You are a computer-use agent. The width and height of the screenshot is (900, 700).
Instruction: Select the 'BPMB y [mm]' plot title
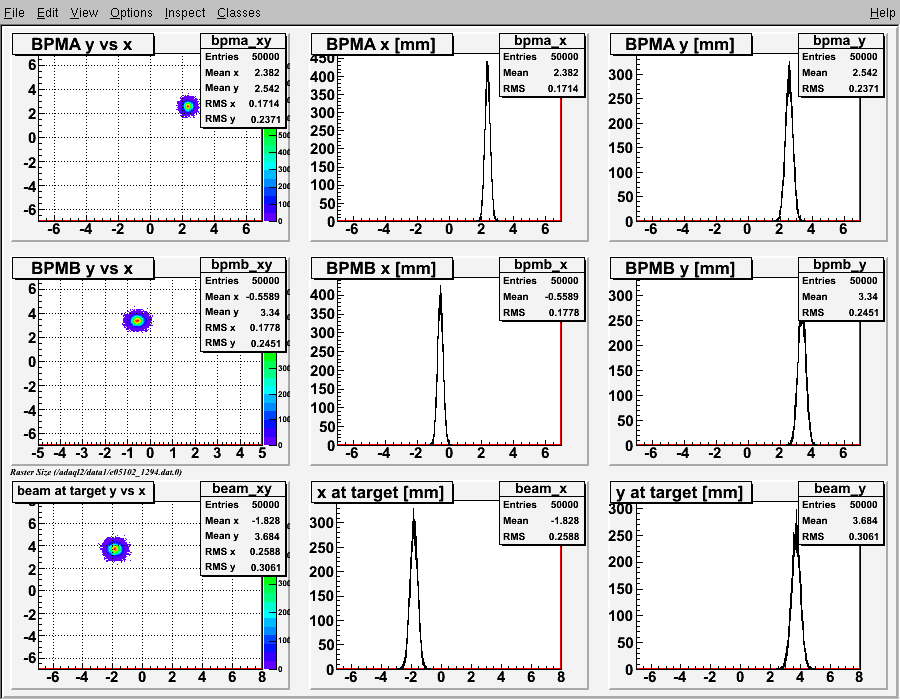680,268
